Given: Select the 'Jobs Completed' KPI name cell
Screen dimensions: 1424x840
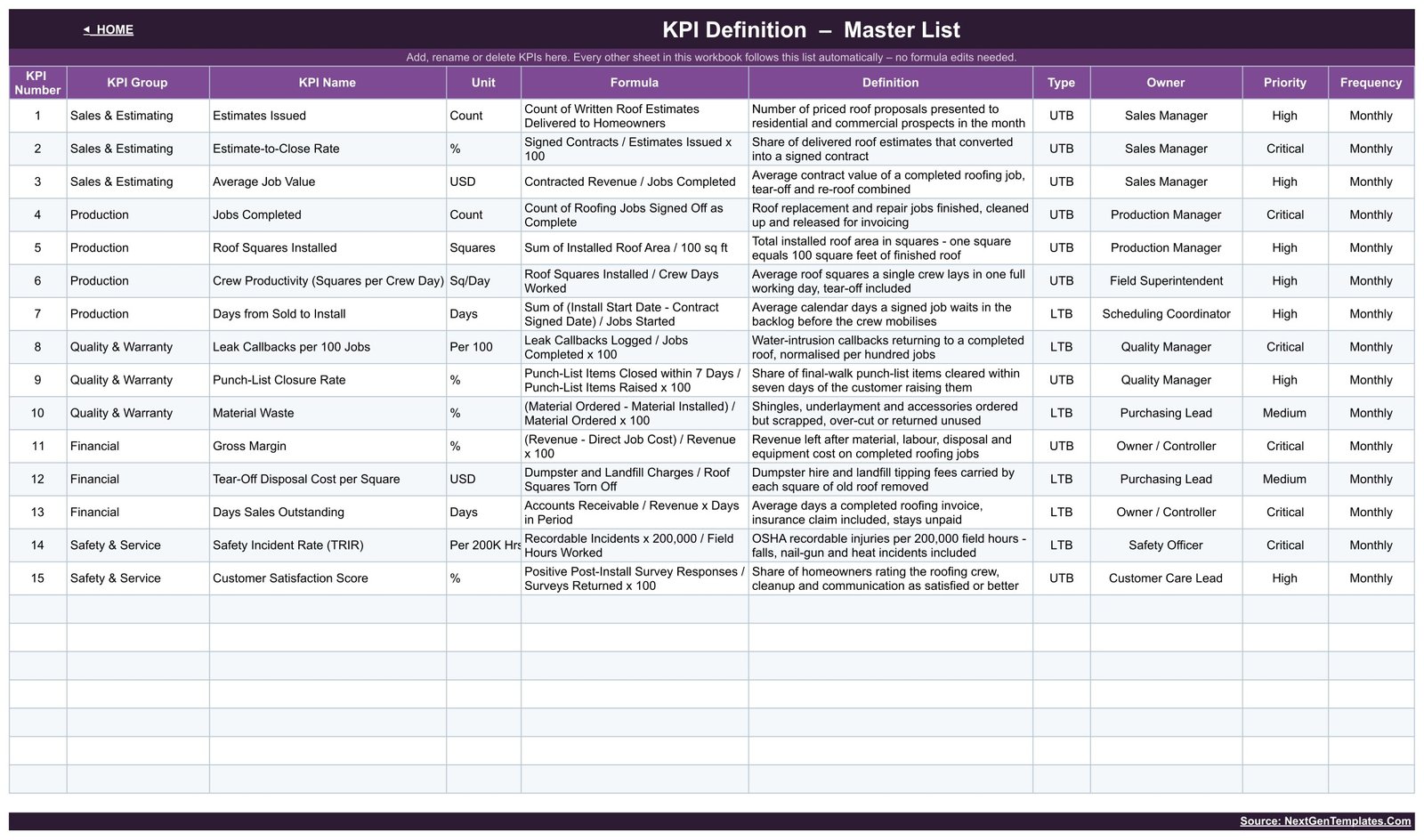Looking at the screenshot, I should [328, 214].
